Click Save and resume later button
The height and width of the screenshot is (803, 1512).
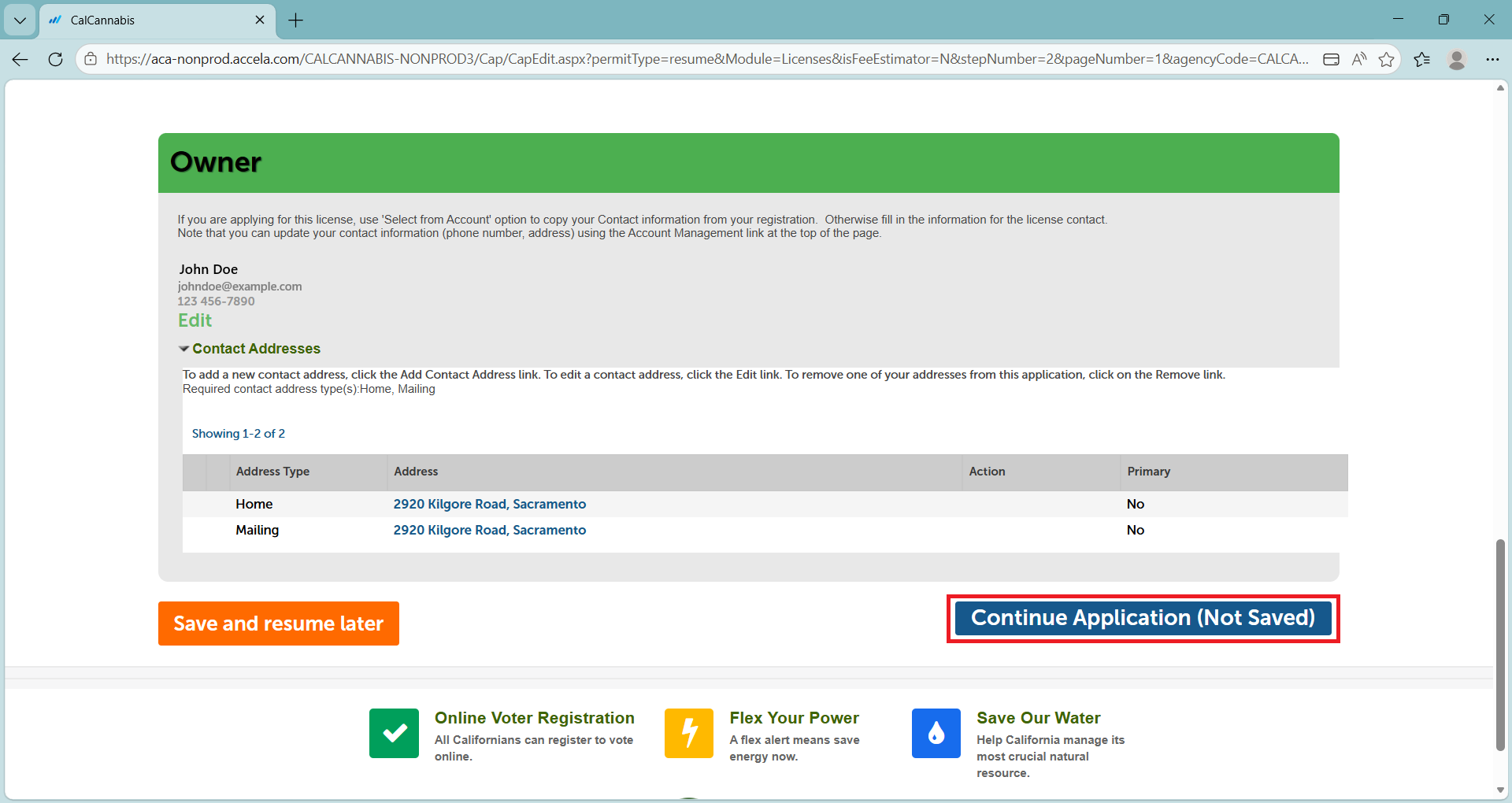click(279, 624)
